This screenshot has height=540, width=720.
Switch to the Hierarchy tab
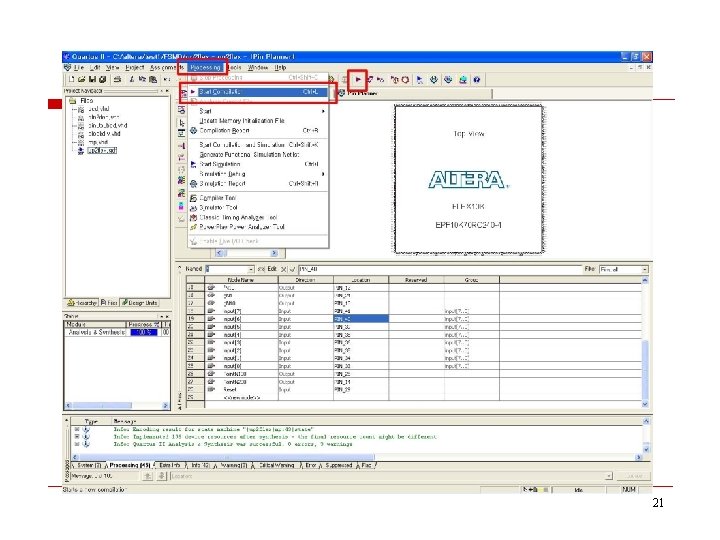82,303
